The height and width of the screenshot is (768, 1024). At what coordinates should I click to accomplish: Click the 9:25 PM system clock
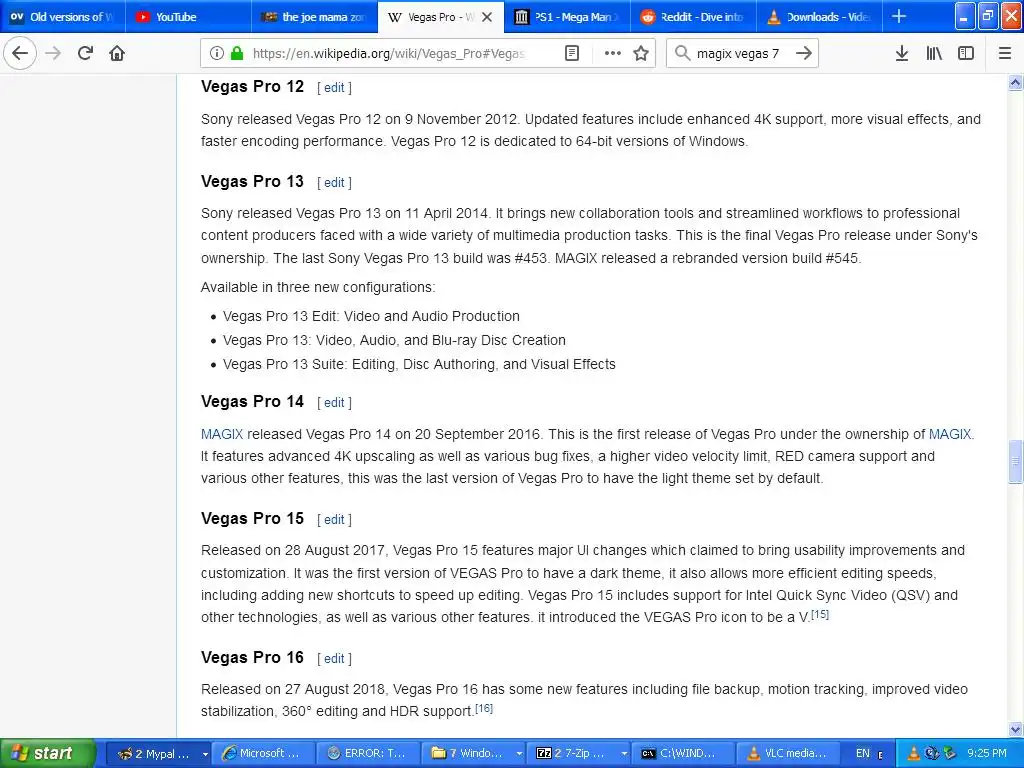(987, 754)
